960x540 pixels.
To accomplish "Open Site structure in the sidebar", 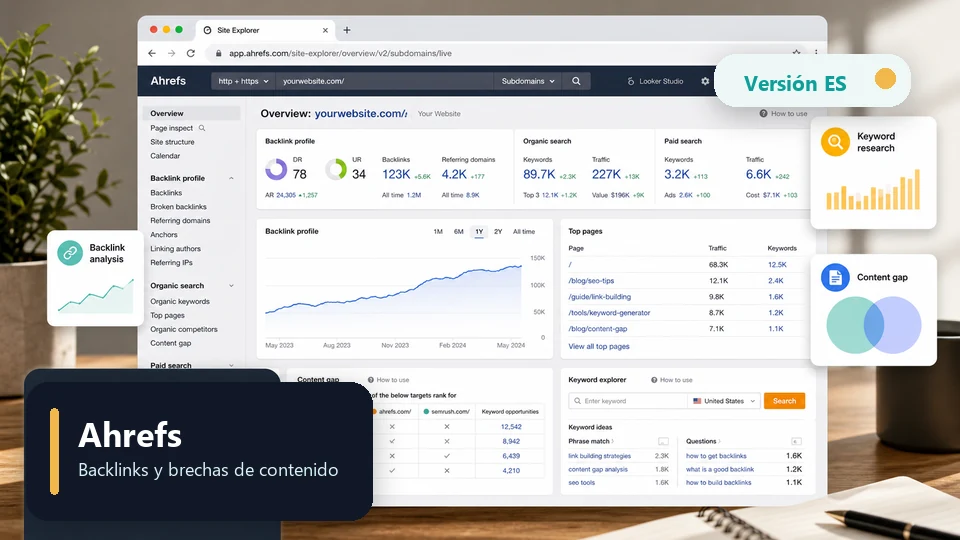I will pos(173,142).
